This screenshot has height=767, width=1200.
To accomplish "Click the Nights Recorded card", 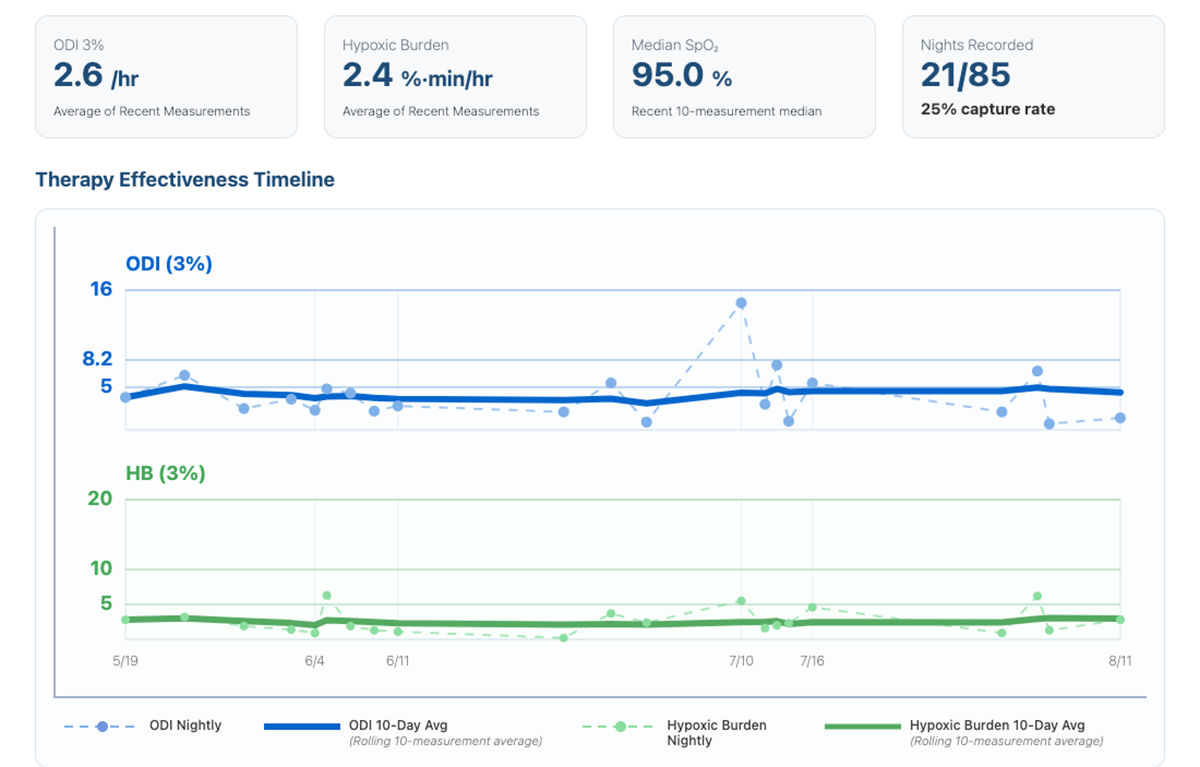I will tap(1033, 76).
